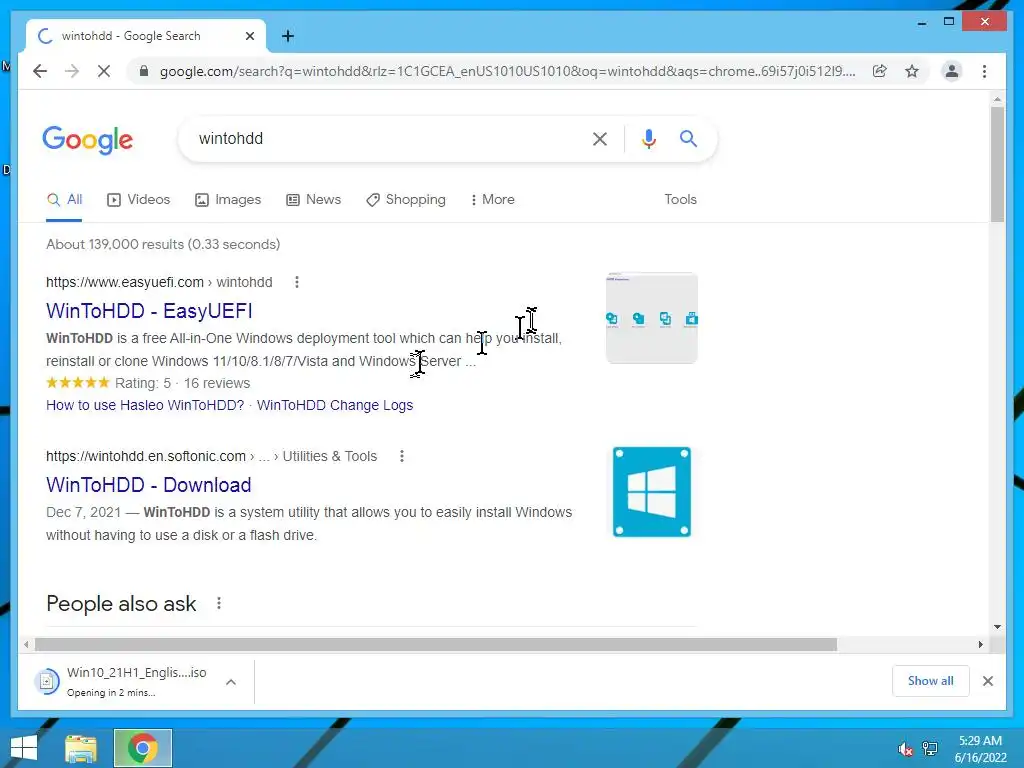Viewport: 1024px width, 768px height.
Task: Open the Softonic WinToHDD logo thumbnail
Action: coord(652,492)
